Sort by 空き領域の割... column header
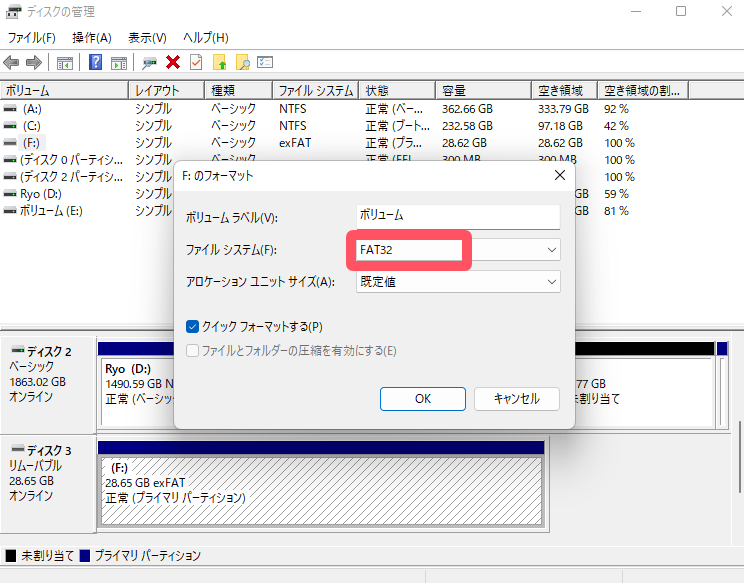744x583 pixels. (x=643, y=90)
